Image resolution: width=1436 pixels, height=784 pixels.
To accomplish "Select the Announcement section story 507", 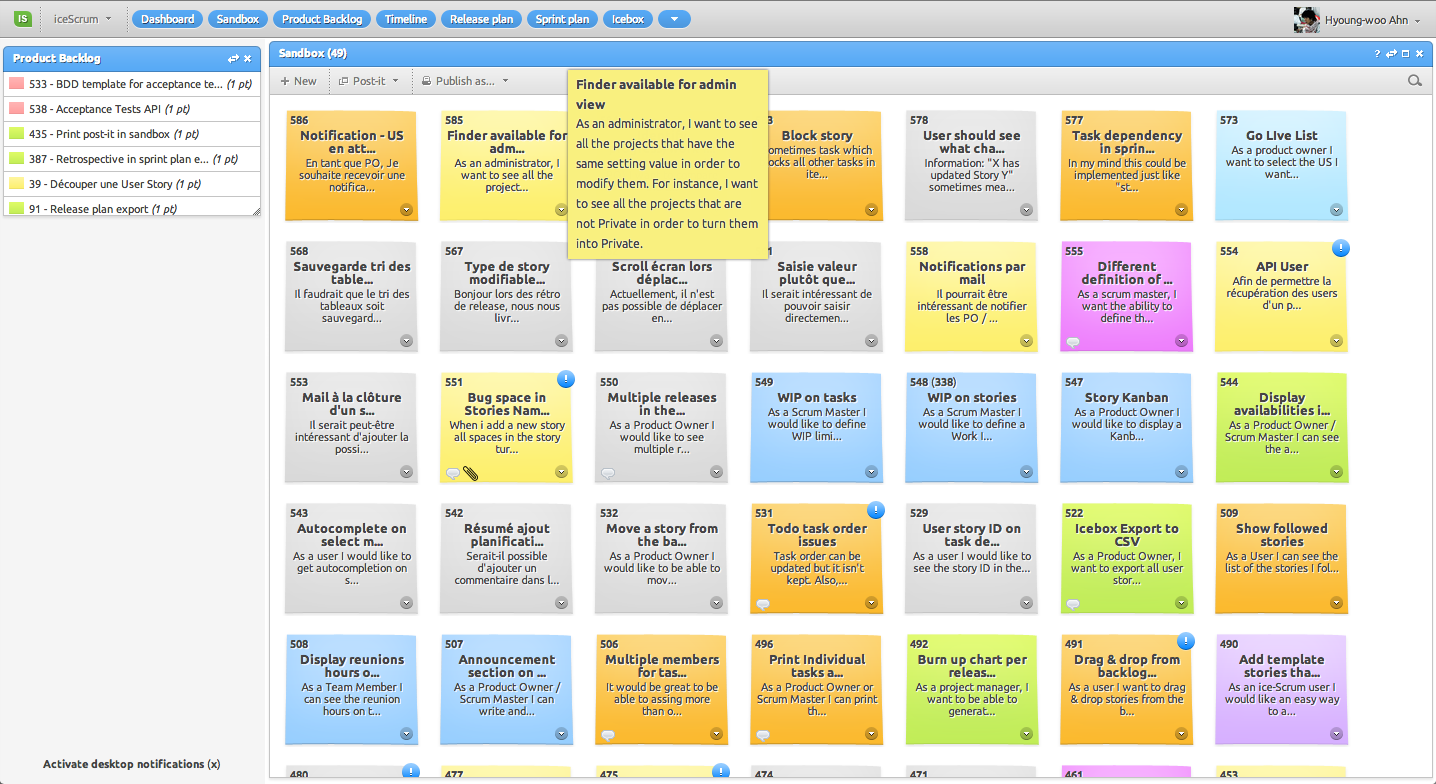I will (506, 689).
